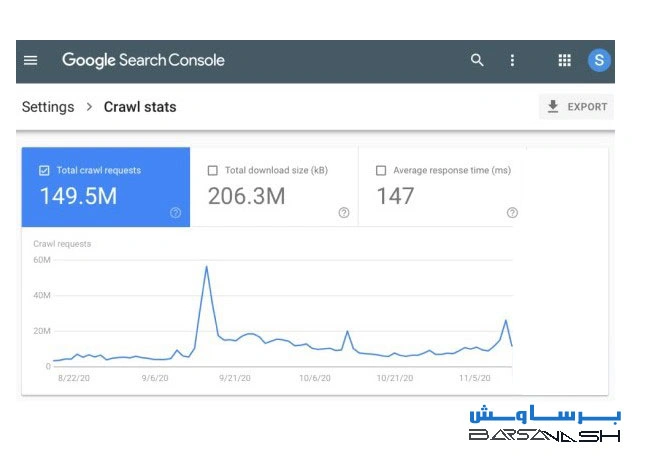Viewport: 648px width, 457px height.
Task: Click help icon on Total download size
Action: 343,212
